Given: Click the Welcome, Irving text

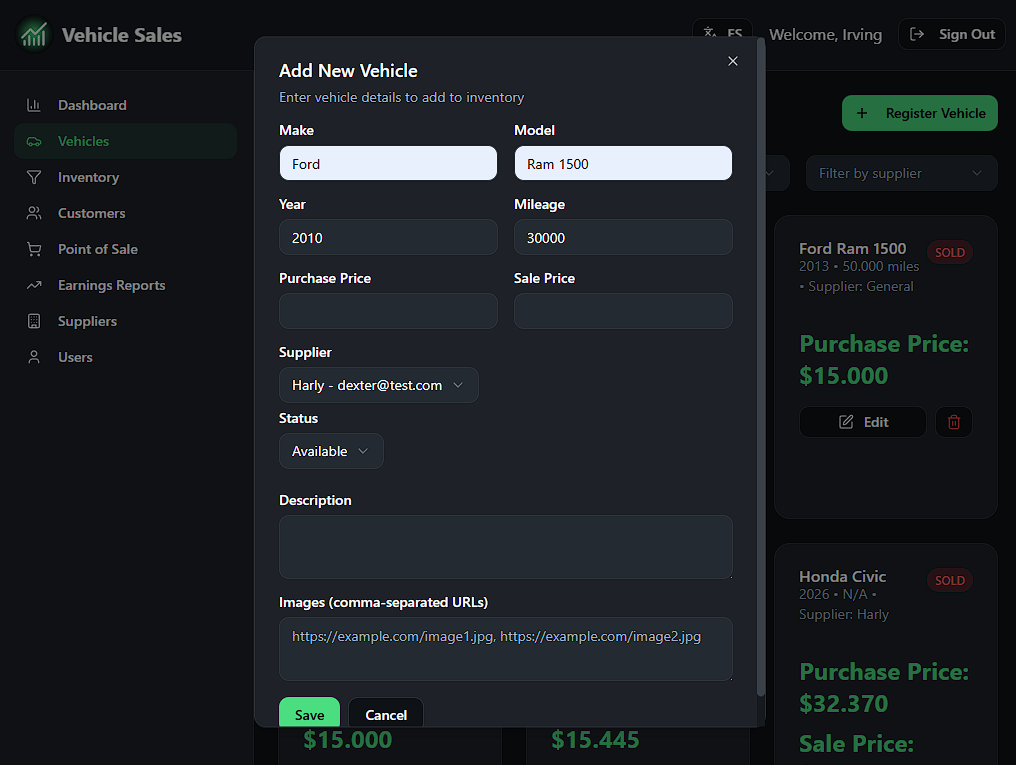Looking at the screenshot, I should [x=826, y=34].
